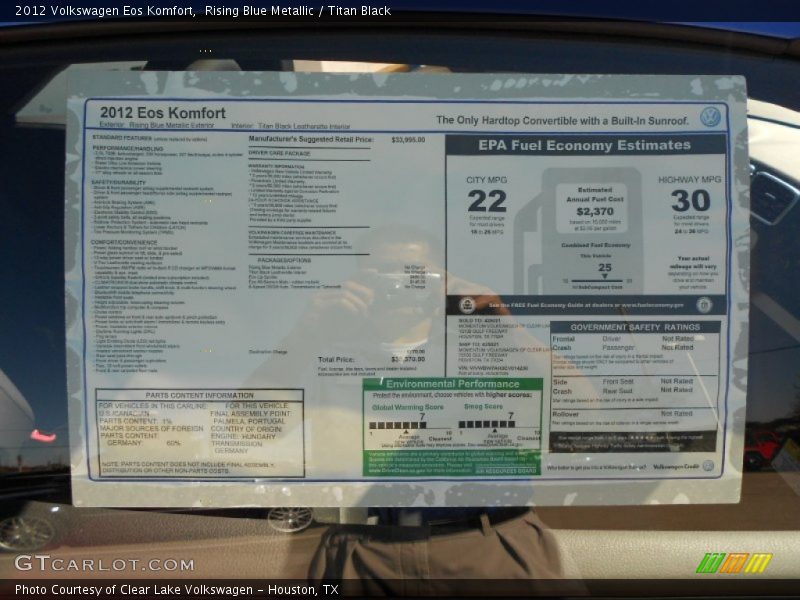Image resolution: width=800 pixels, height=600 pixels.
Task: Click the 'CITY MPG' label
Action: pyautogui.click(x=486, y=180)
